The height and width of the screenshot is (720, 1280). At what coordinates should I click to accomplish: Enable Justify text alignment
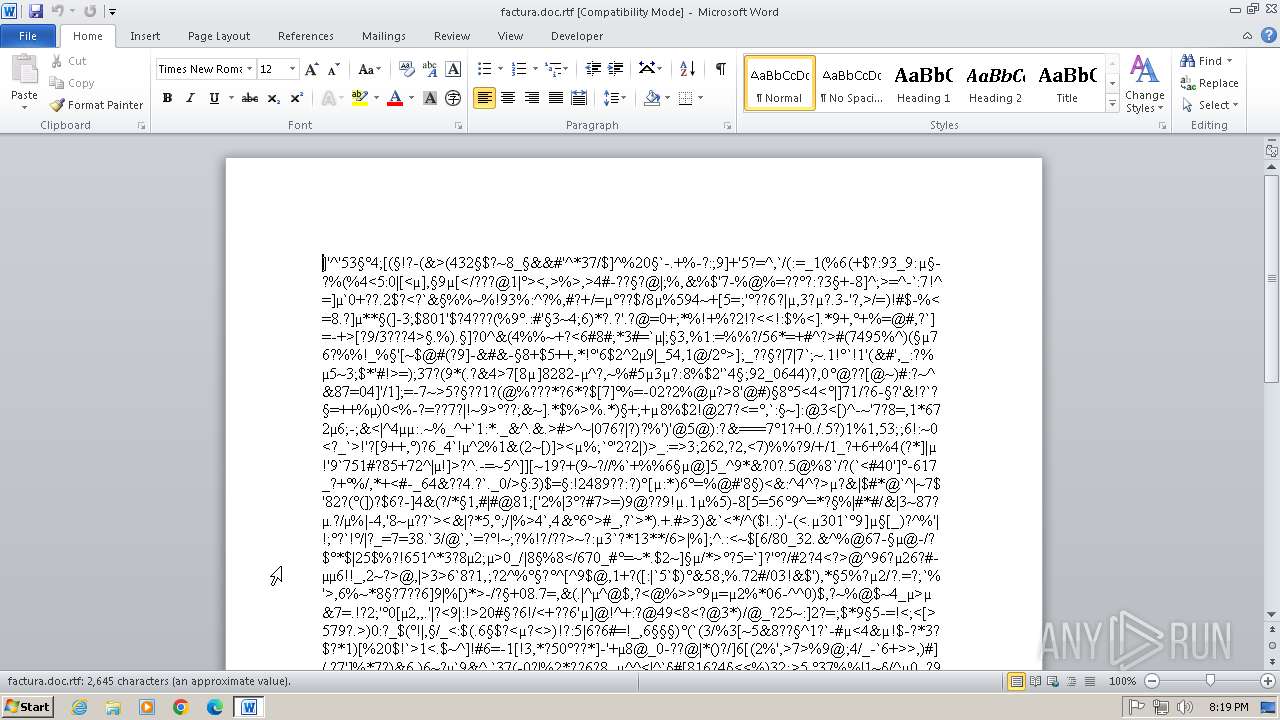[555, 98]
